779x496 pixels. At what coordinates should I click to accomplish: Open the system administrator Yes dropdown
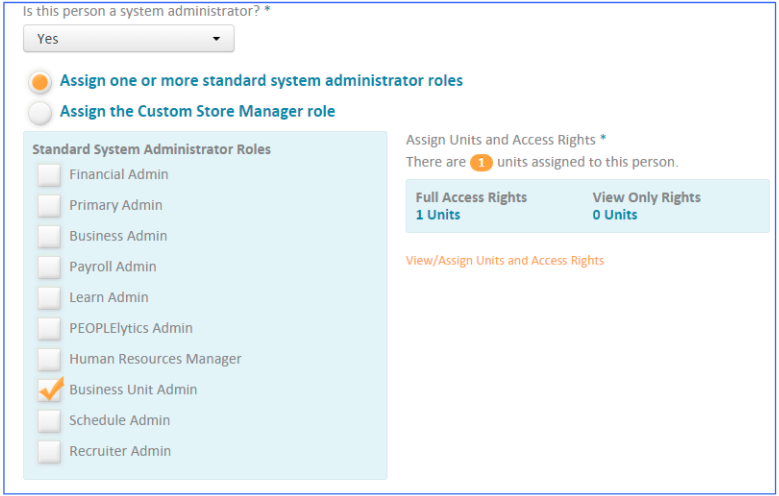pyautogui.click(x=128, y=39)
